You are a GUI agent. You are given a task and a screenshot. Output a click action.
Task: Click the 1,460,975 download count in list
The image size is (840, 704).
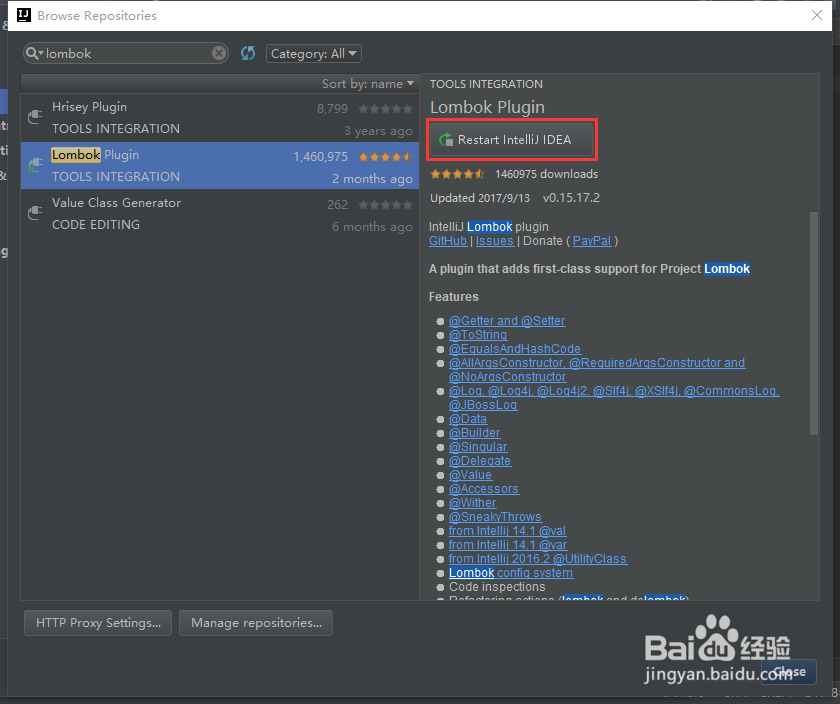tap(320, 157)
